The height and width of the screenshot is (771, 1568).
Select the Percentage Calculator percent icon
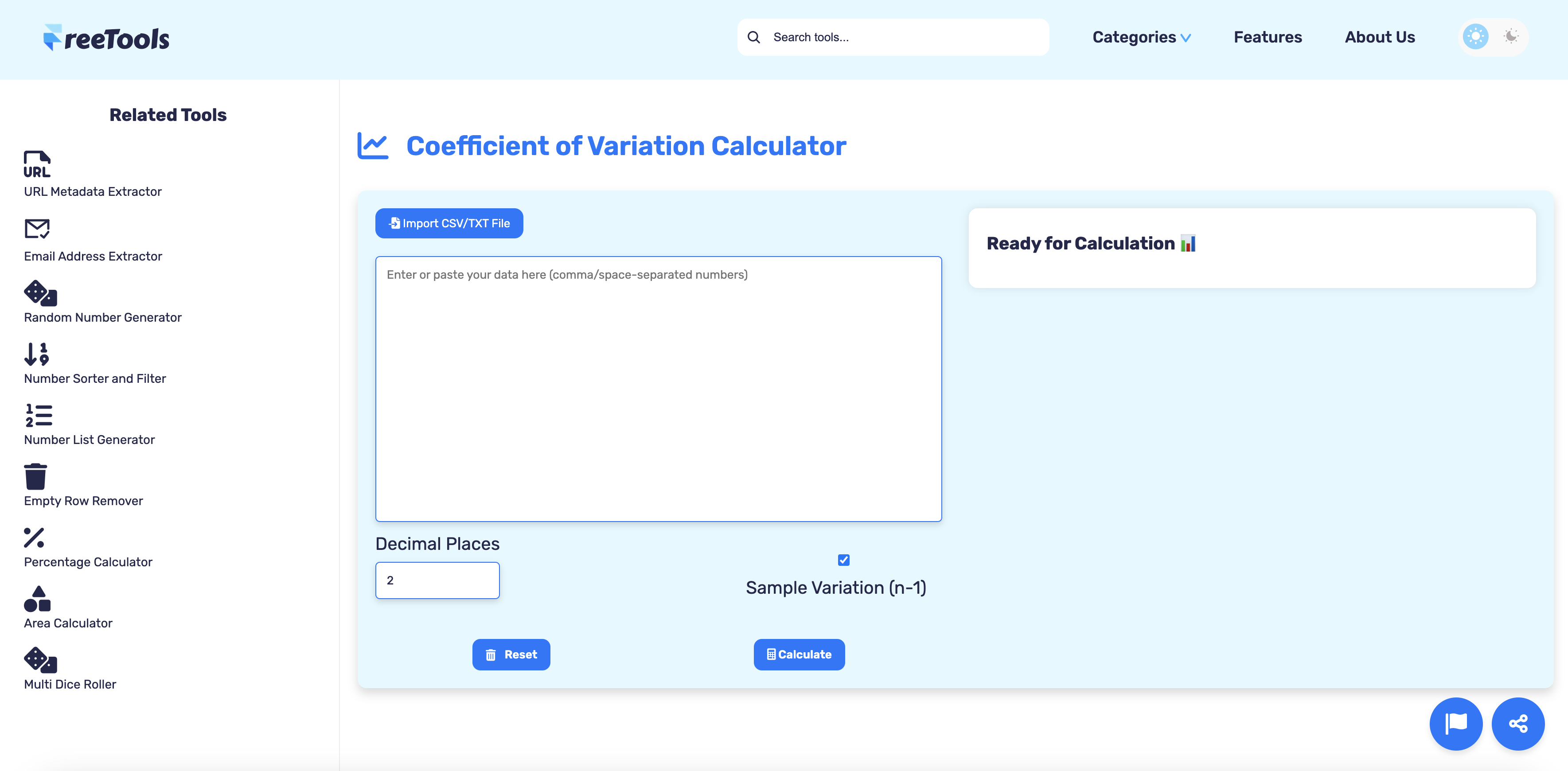[35, 538]
